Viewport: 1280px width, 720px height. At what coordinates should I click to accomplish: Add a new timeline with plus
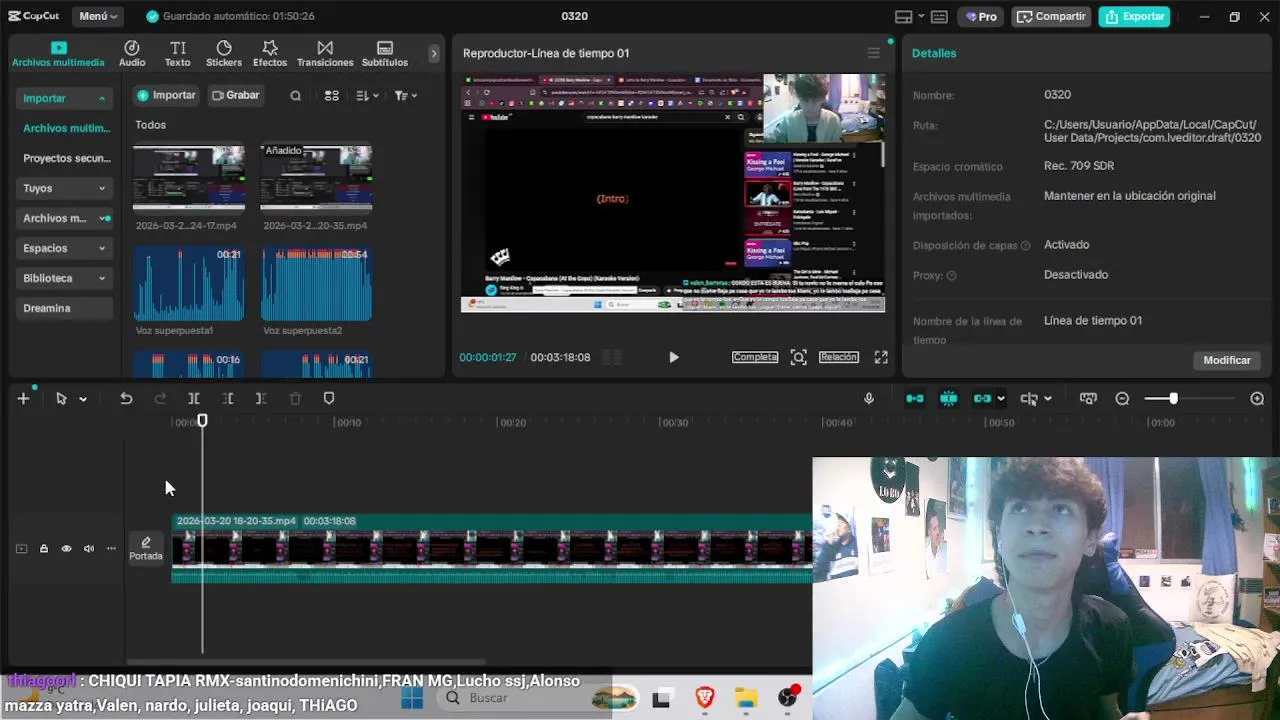pyautogui.click(x=23, y=398)
